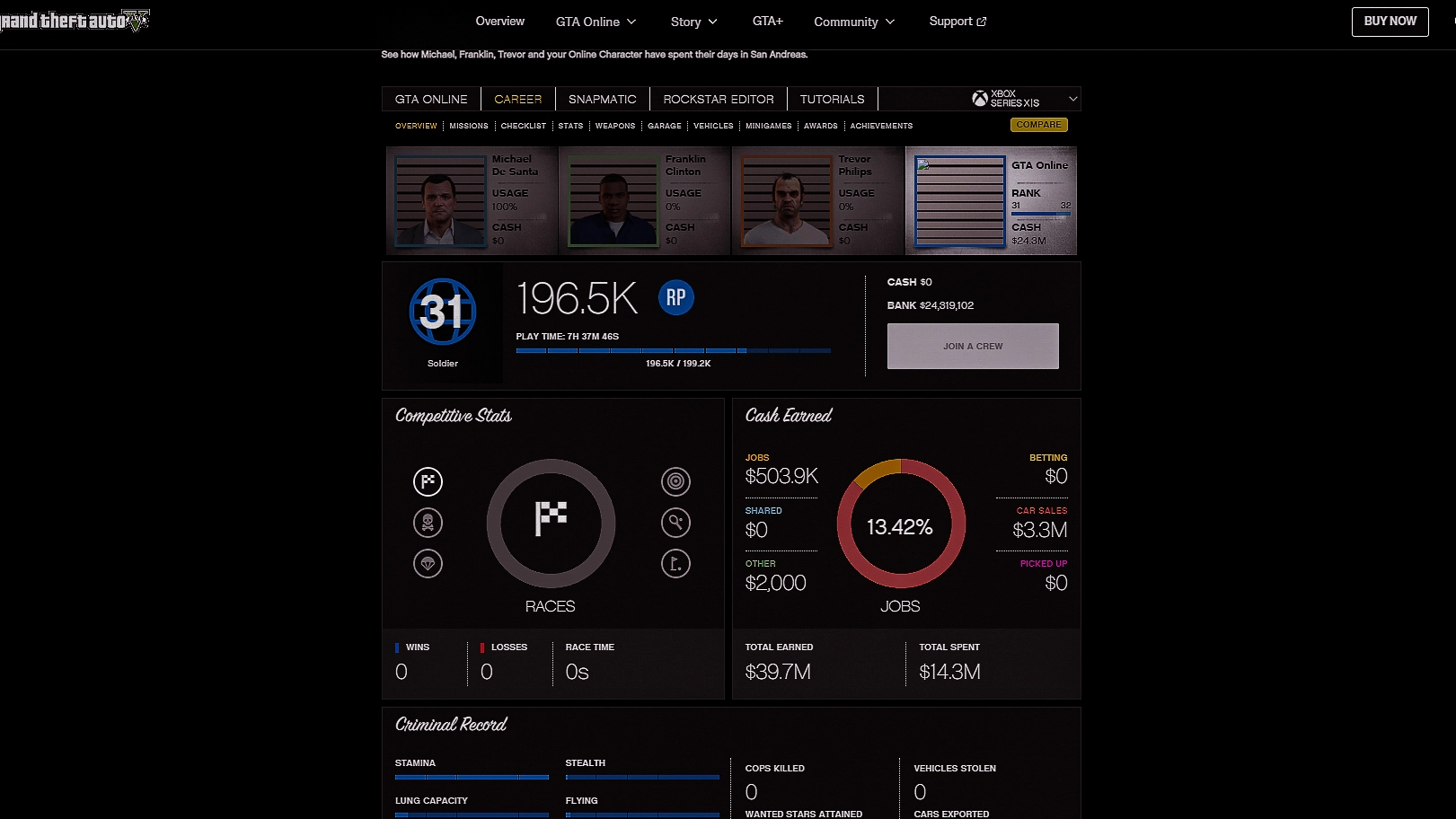This screenshot has width=1456, height=819.
Task: Select the Races checkered flag stat icon
Action: tap(428, 481)
